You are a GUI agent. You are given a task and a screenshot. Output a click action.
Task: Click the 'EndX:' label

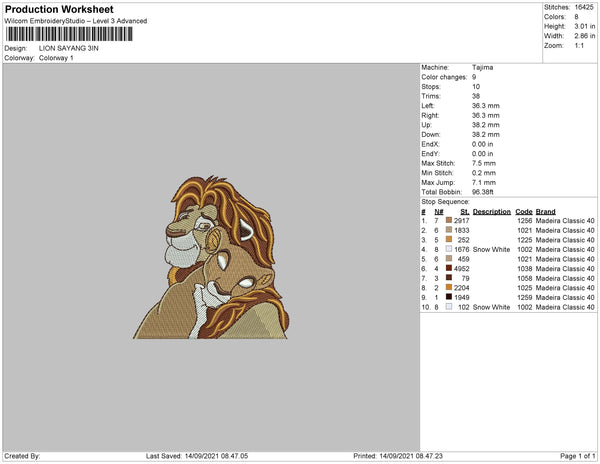point(430,144)
